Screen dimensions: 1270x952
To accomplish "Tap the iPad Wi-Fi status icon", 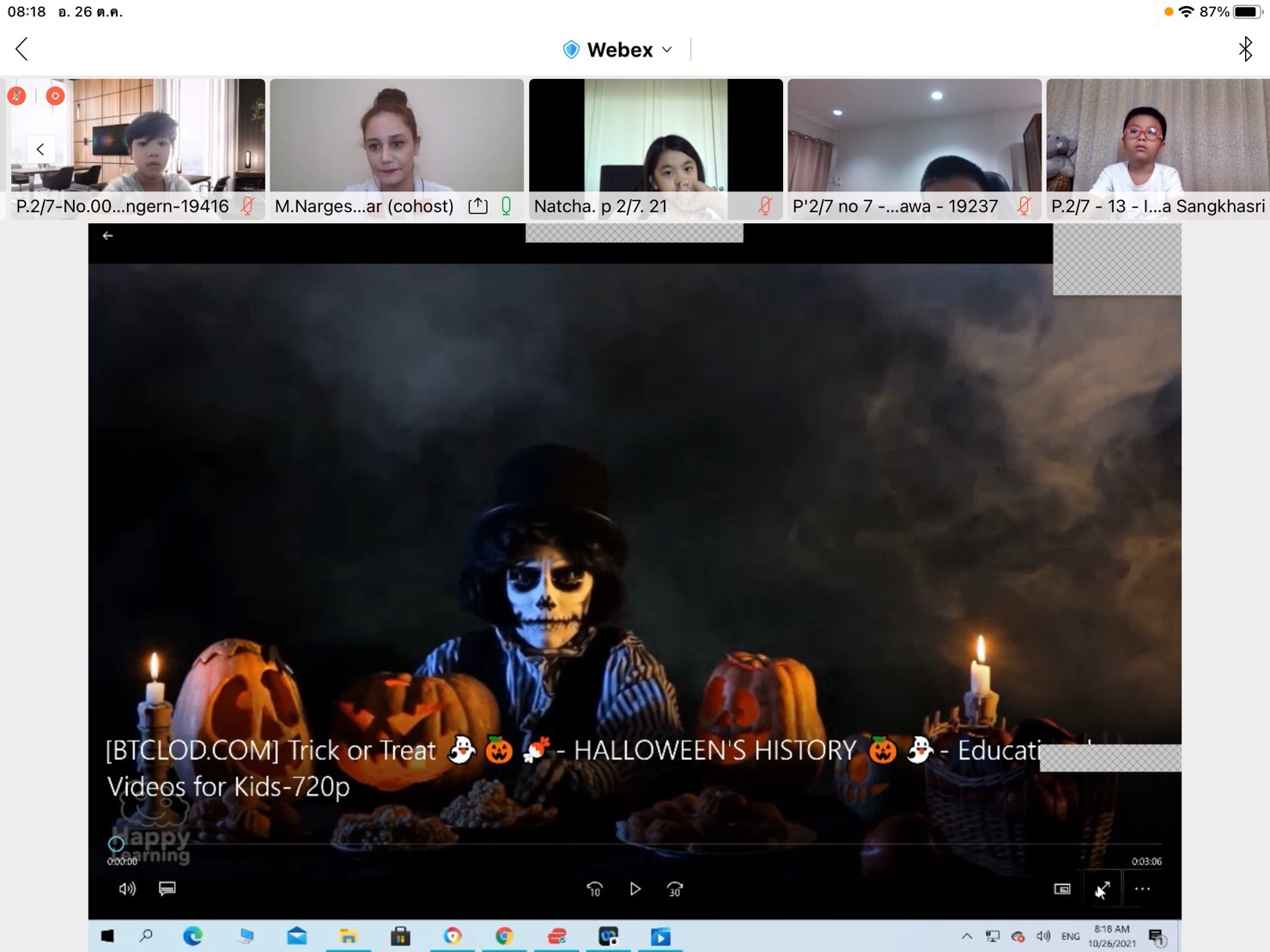I will (x=1186, y=12).
